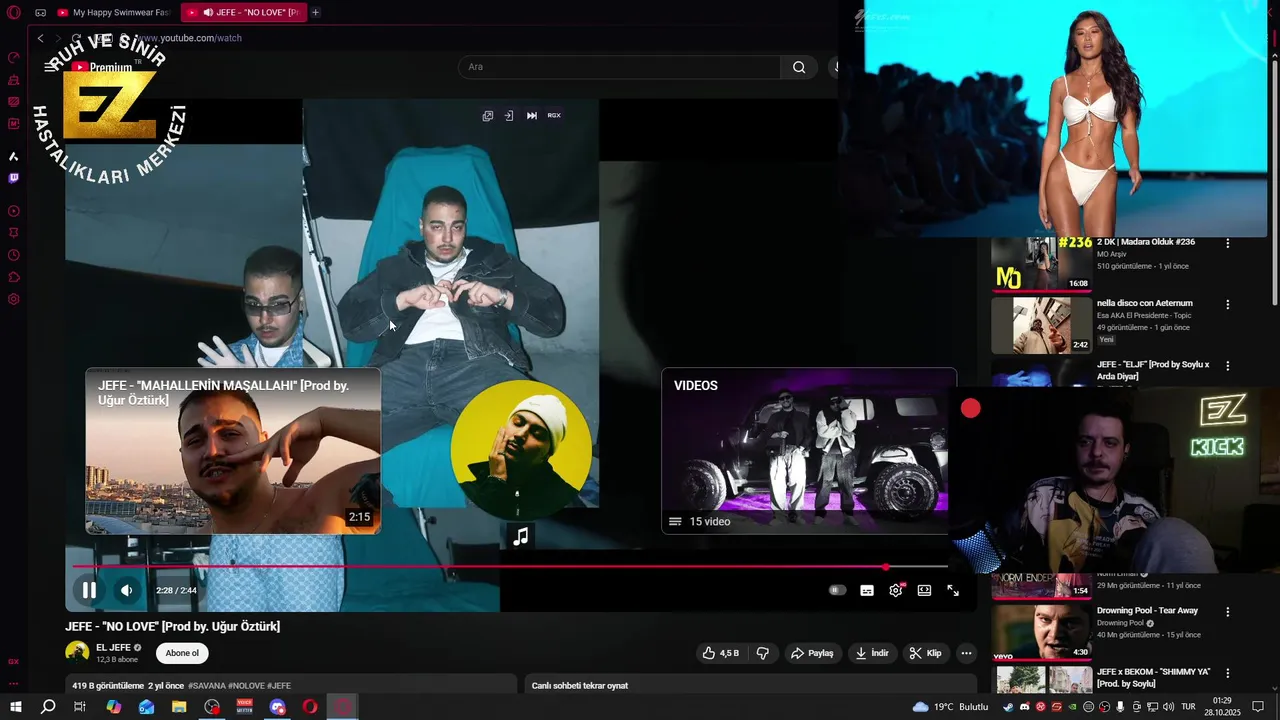Click the skip-forward icon on the video overlay

(532, 115)
